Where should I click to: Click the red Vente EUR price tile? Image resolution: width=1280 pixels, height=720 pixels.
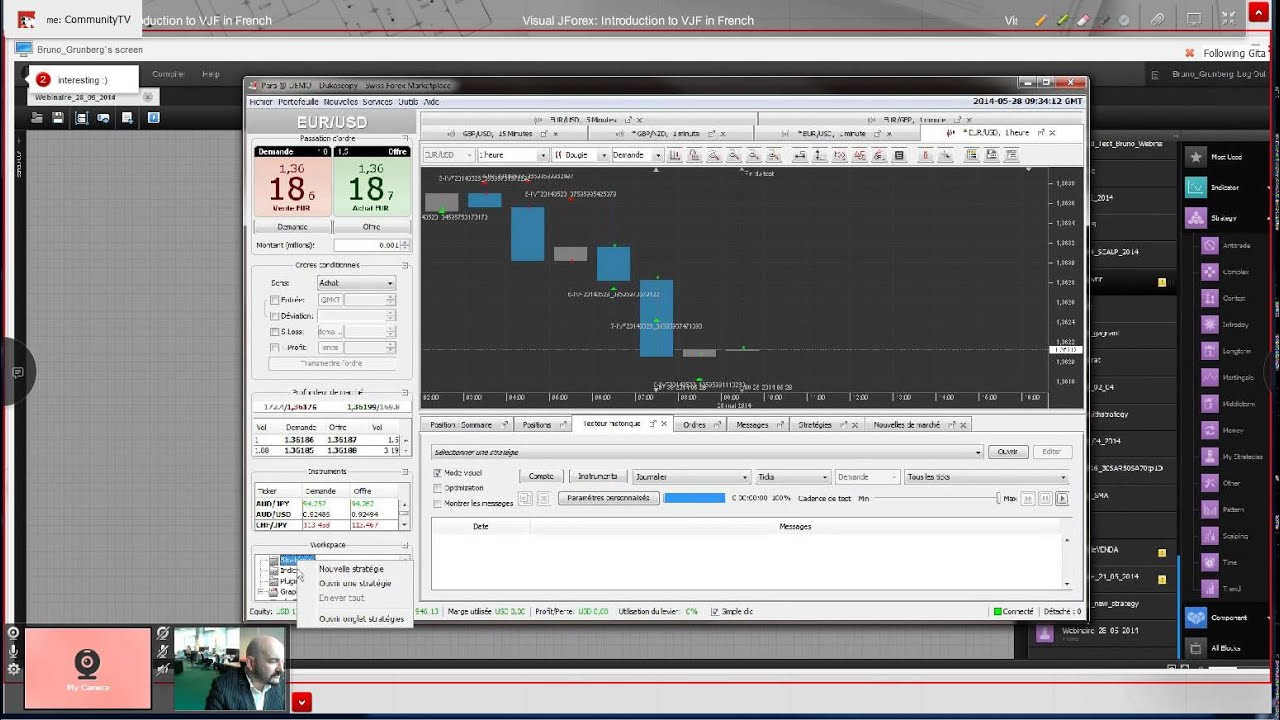[292, 181]
